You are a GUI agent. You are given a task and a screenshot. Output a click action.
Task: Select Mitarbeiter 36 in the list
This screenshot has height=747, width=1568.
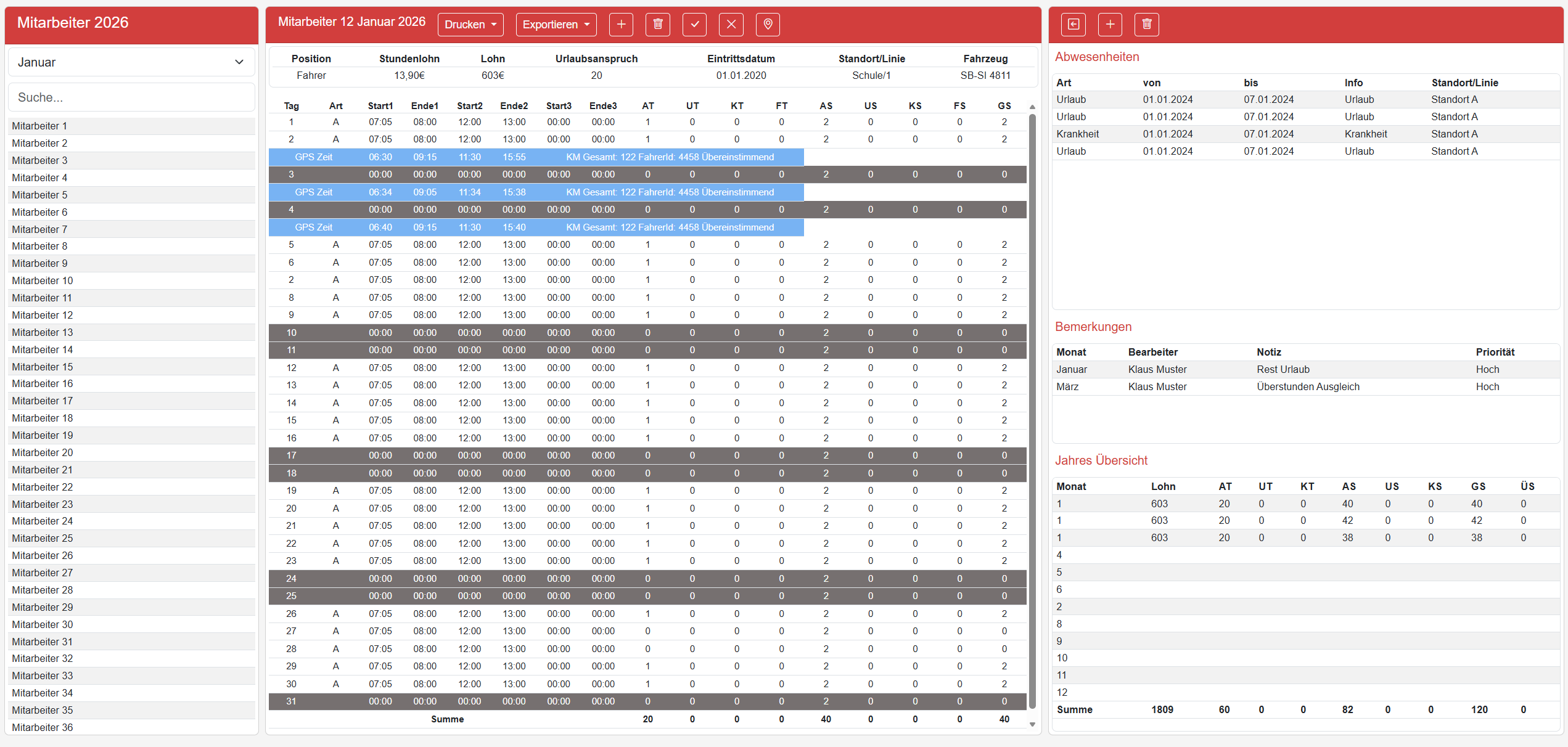tap(131, 727)
